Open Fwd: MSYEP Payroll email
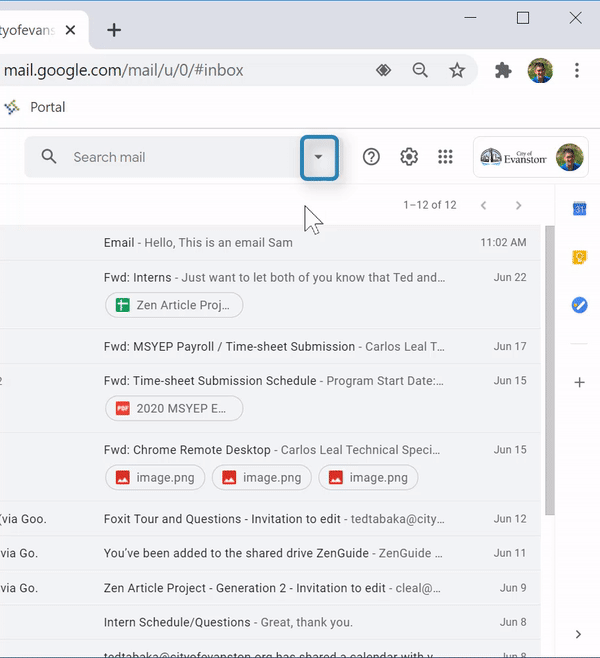 point(270,346)
